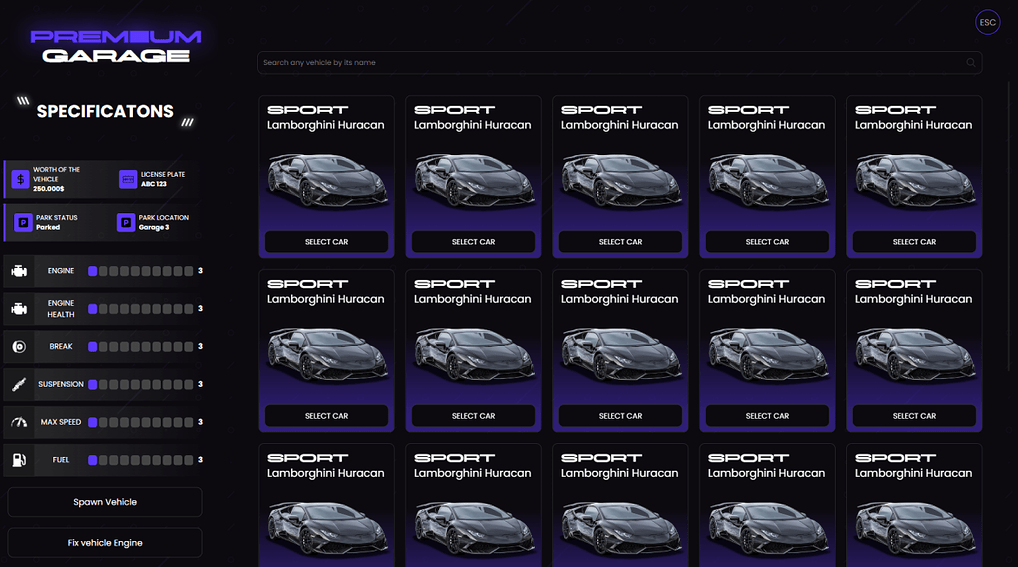Screen dimensions: 1018x567
Task: Set the Engine level bar to first segment
Action: 93,271
